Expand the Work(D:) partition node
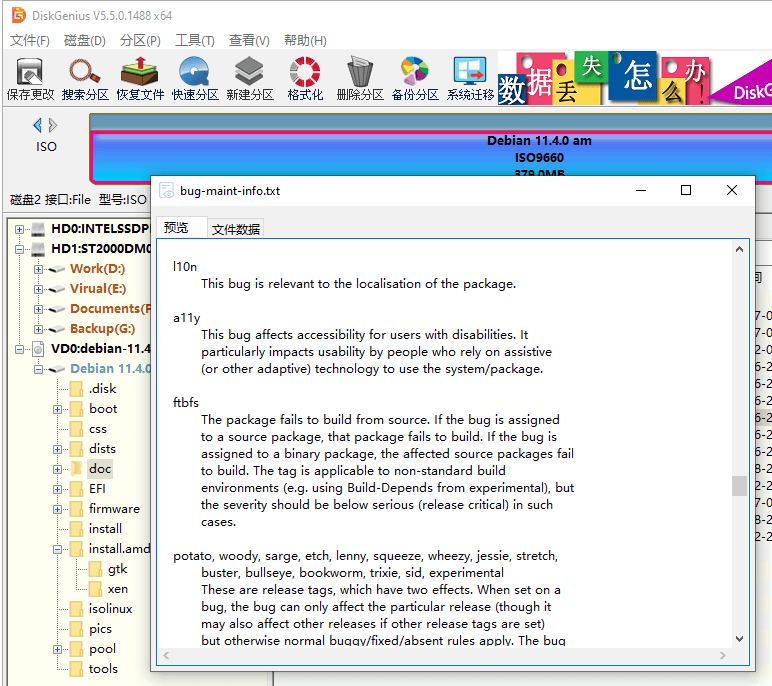This screenshot has width=772, height=686. (38, 269)
